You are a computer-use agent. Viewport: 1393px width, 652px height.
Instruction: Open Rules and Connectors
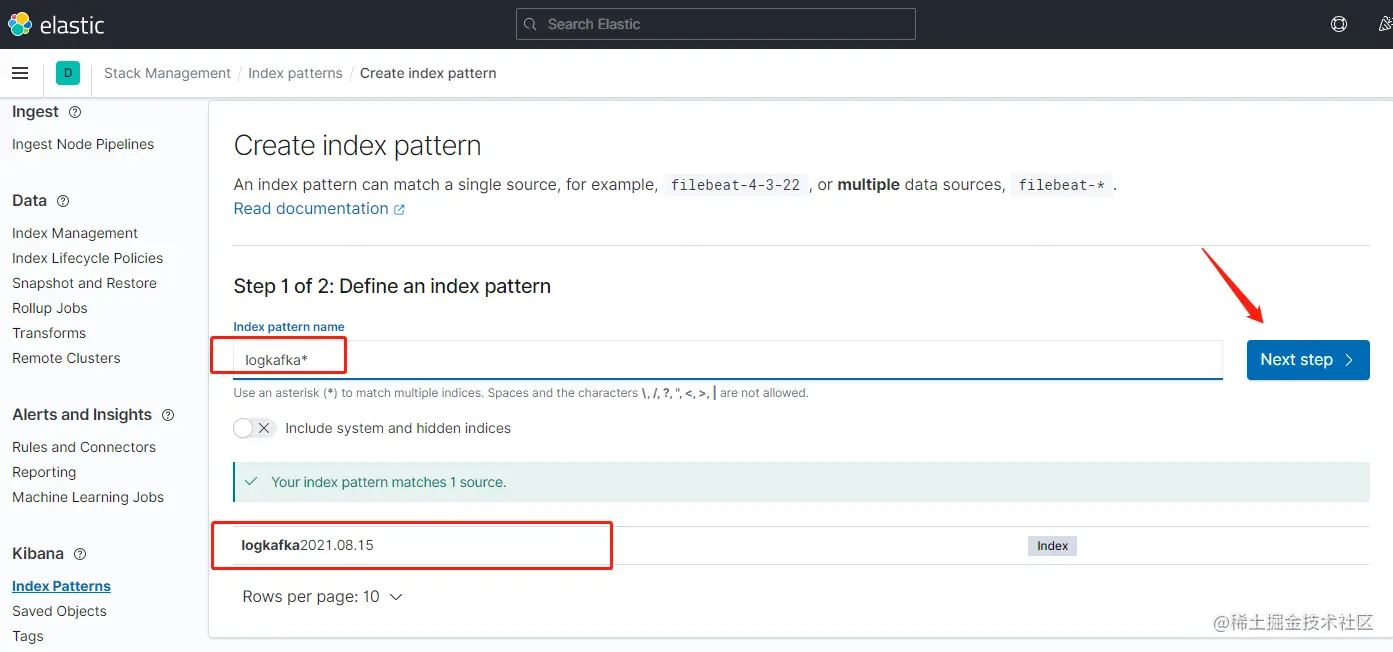click(84, 447)
